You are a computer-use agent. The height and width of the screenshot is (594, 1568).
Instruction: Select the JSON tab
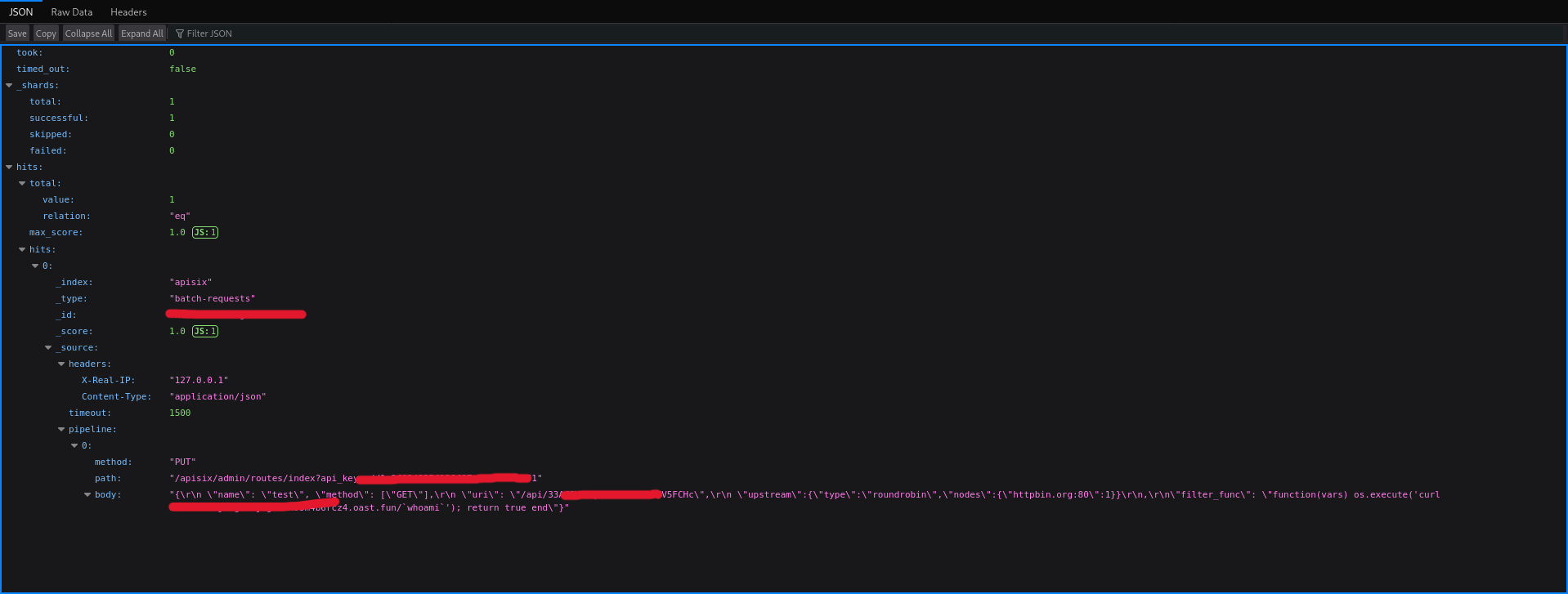click(21, 12)
